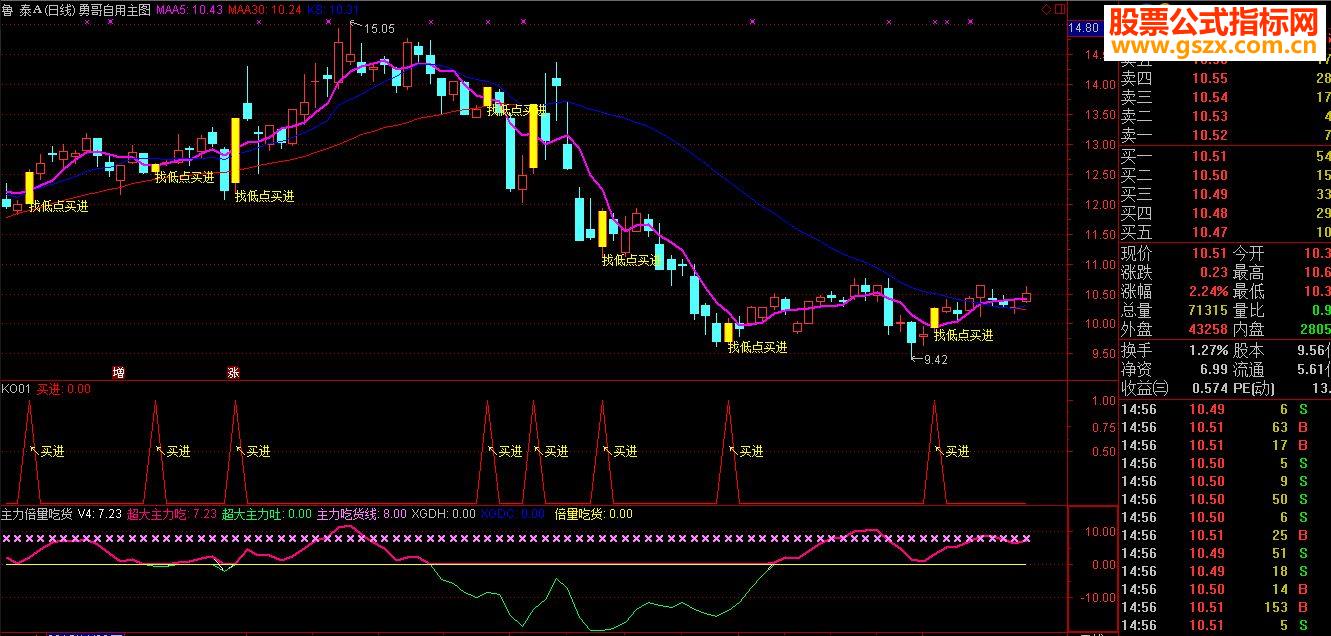Select the 勇哥自用主图 indicator title
1331x636 pixels.
click(114, 8)
